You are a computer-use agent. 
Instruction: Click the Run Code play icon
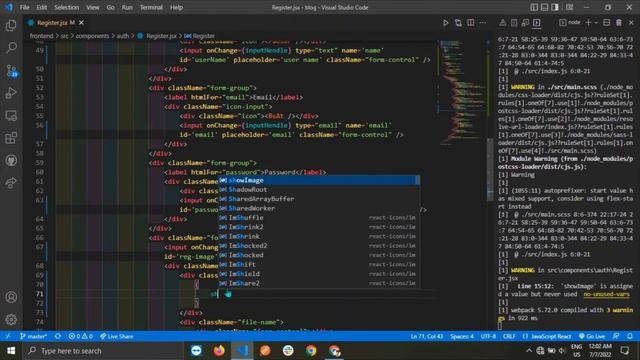[446, 23]
